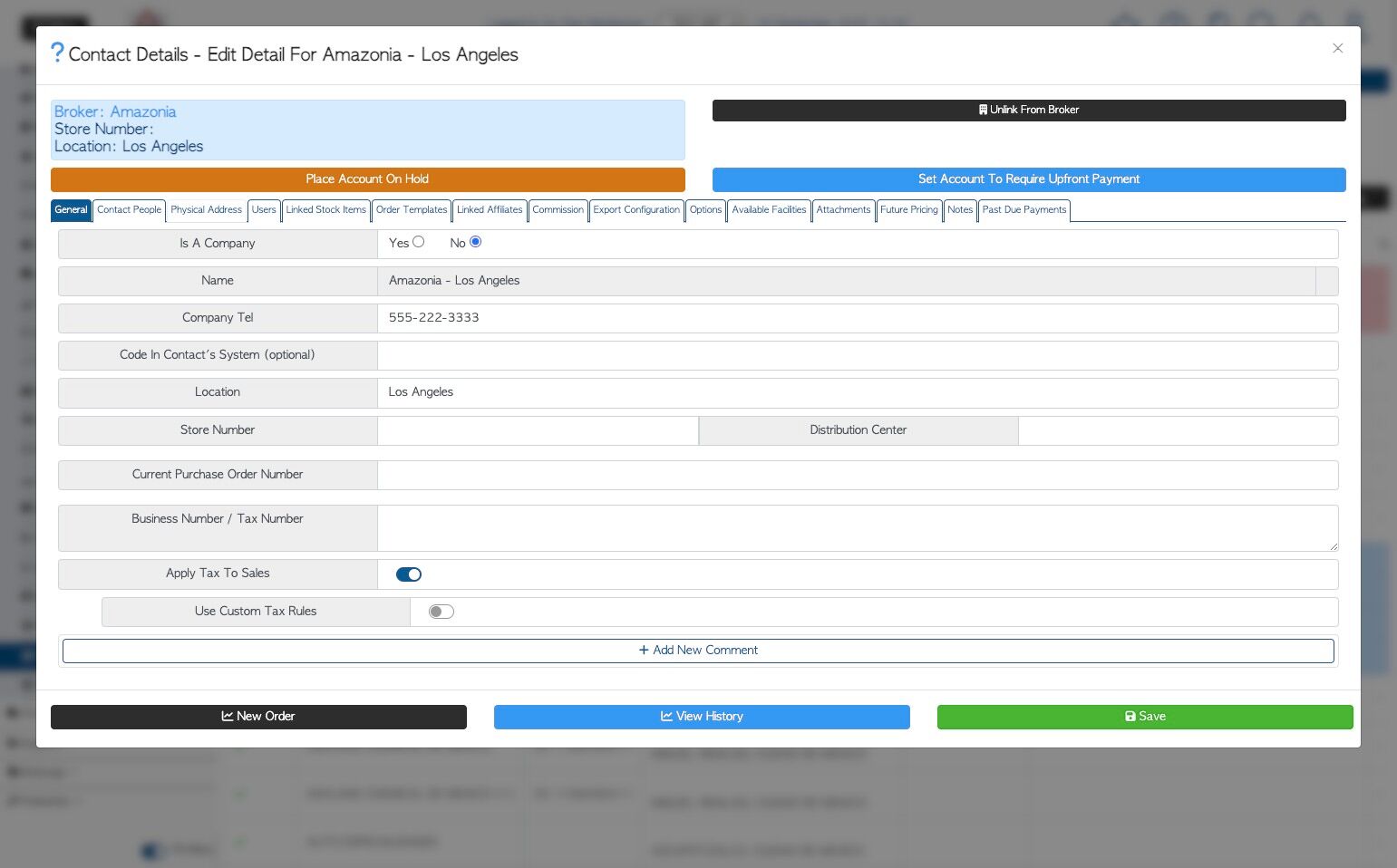Enable the Use Custom Tax Rules switch

[441, 612]
